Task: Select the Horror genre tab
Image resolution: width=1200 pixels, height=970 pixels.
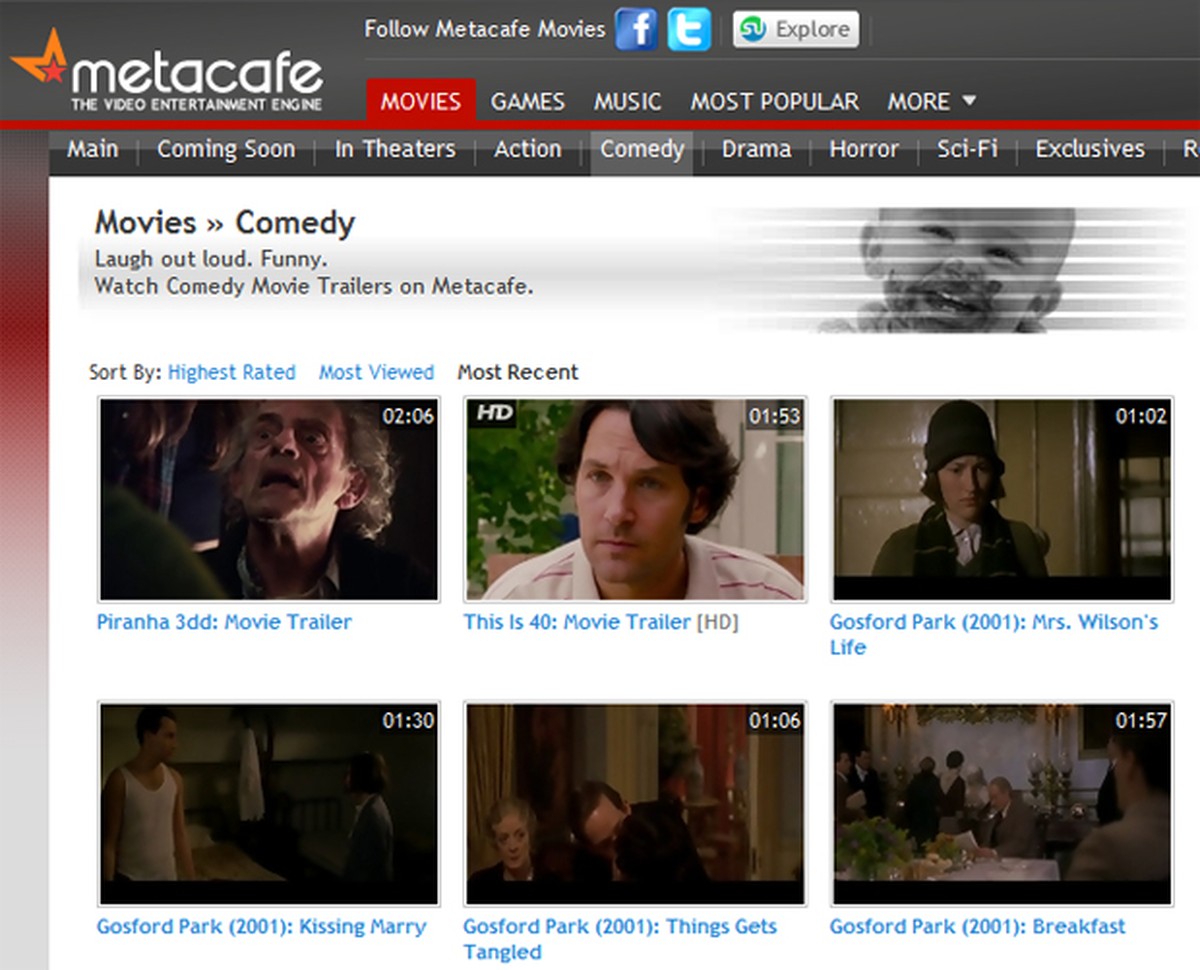Action: point(863,149)
